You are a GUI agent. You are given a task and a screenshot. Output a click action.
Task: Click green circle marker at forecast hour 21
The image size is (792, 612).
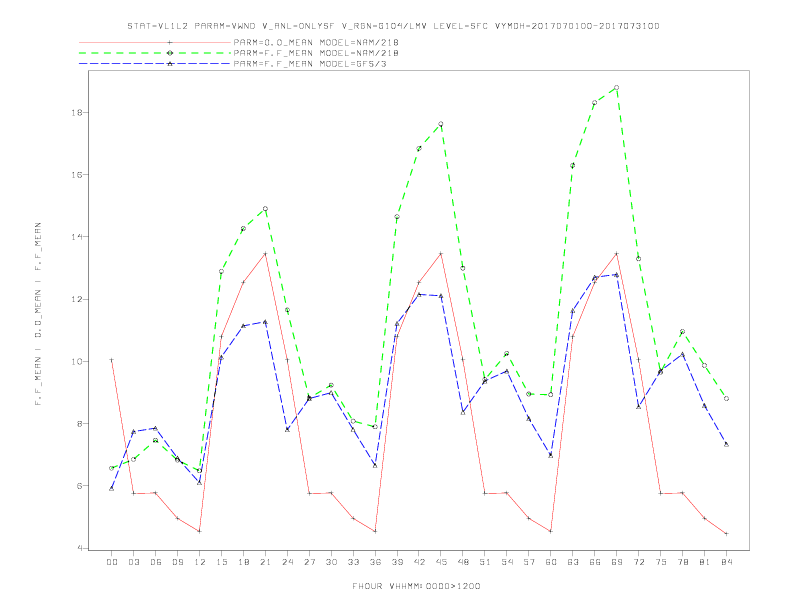click(x=265, y=209)
